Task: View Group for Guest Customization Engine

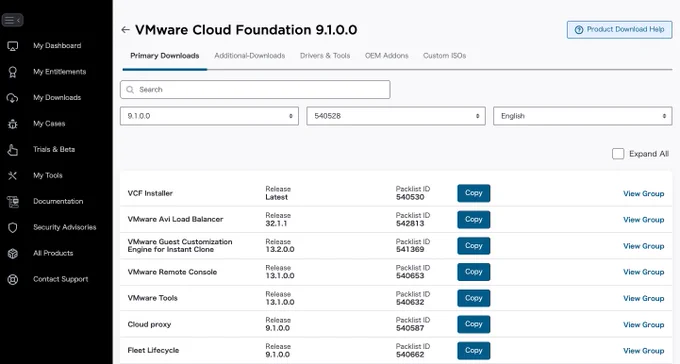Action: pyautogui.click(x=644, y=246)
